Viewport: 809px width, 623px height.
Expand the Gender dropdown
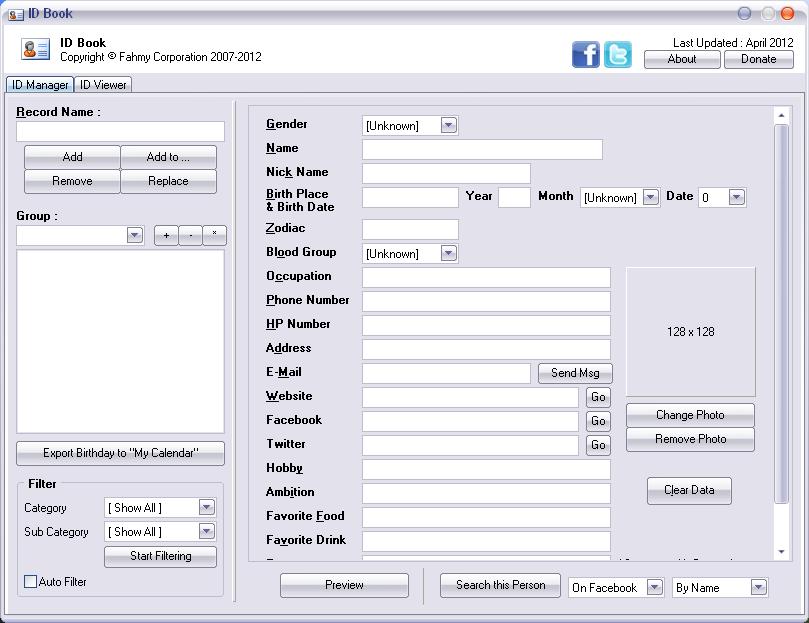coord(448,126)
